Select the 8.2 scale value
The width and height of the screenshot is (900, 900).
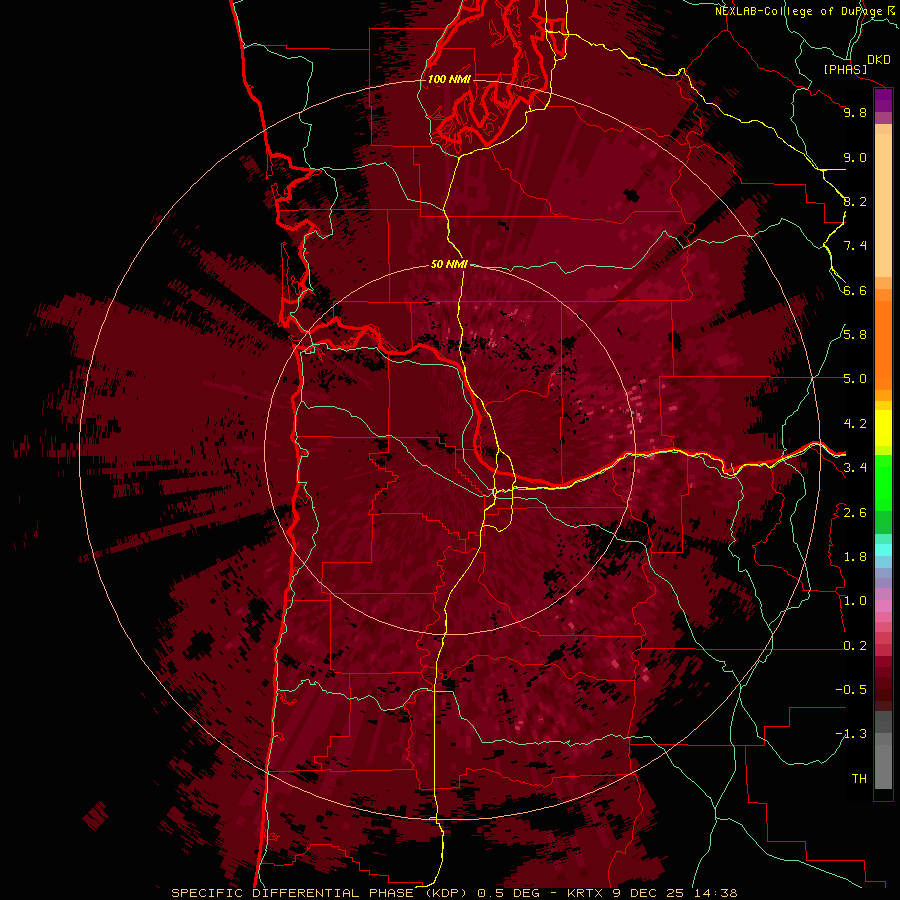tap(855, 201)
